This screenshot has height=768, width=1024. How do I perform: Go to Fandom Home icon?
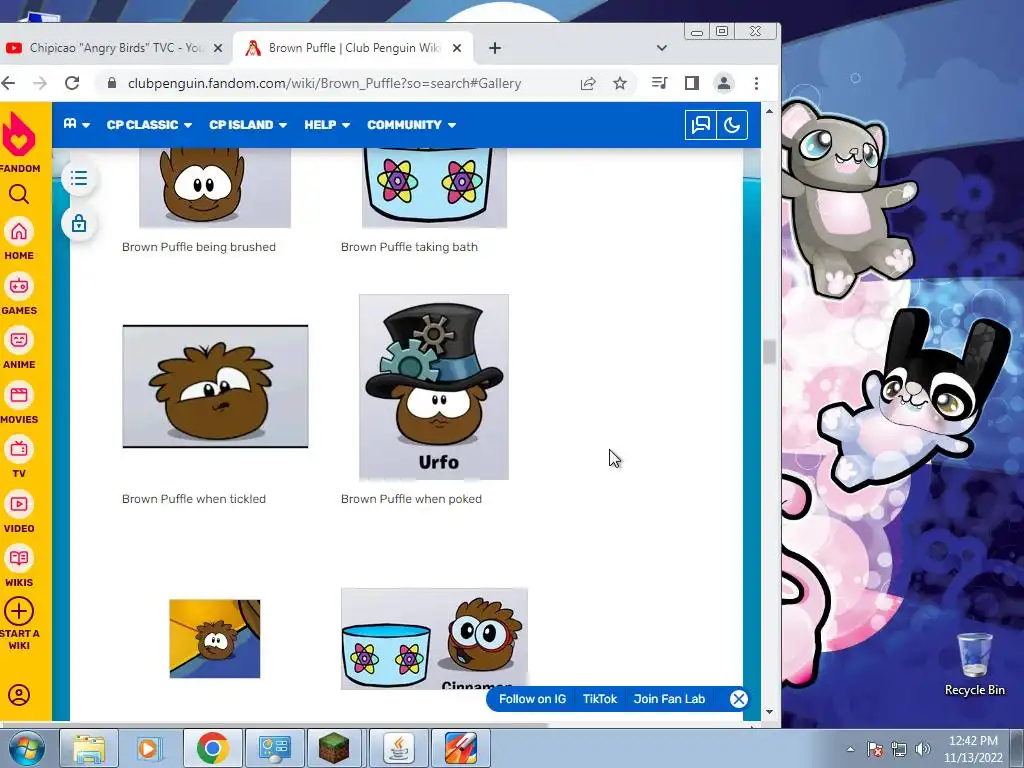19,232
